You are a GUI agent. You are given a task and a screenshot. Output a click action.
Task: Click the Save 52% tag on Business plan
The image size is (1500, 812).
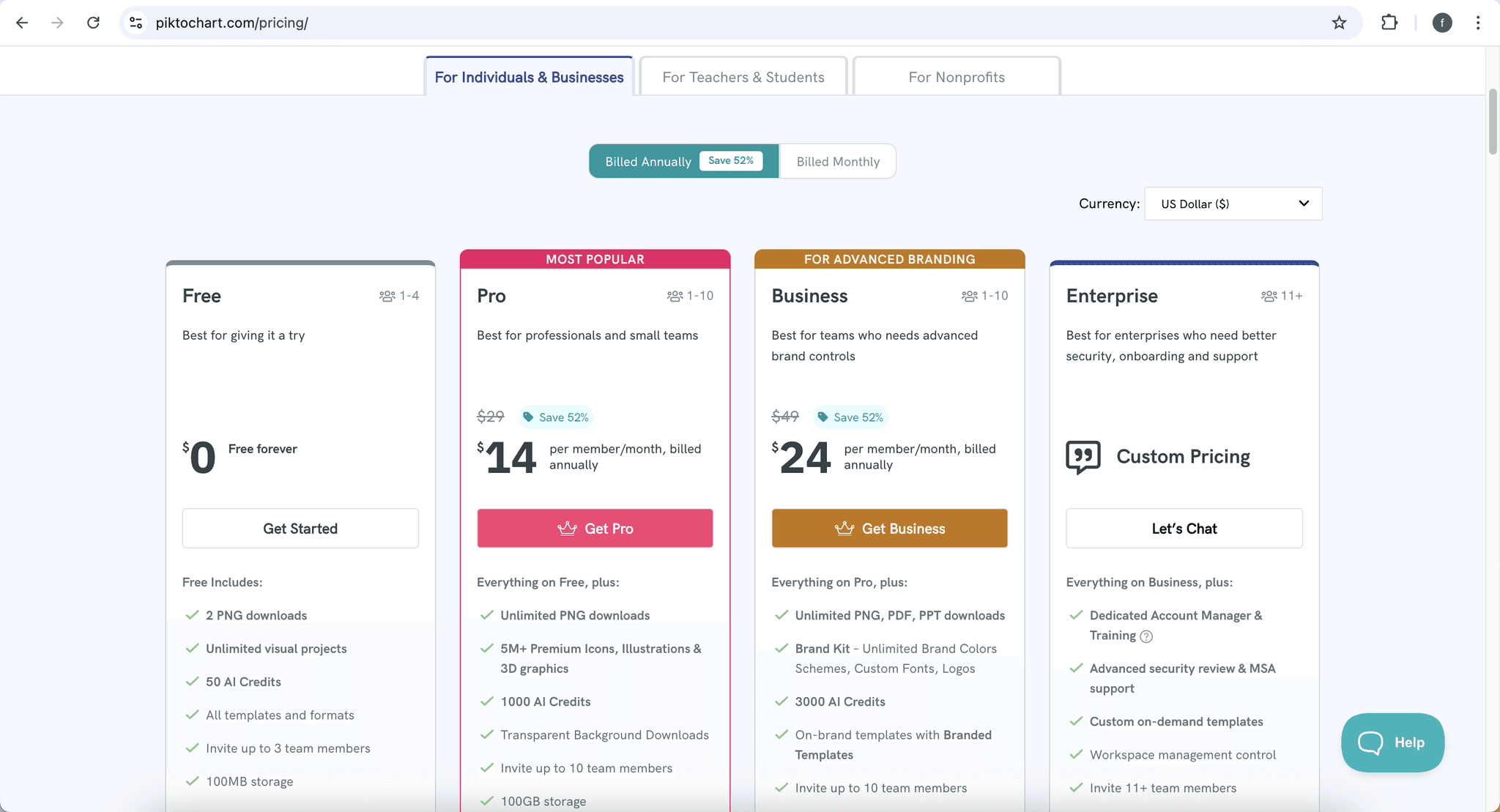(x=850, y=417)
